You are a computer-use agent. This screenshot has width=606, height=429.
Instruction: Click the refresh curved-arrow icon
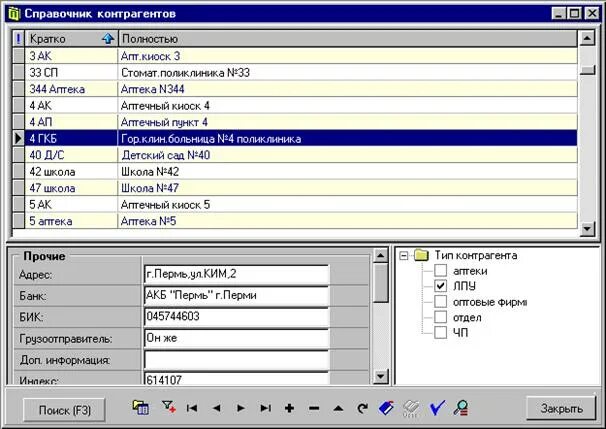[x=362, y=408]
